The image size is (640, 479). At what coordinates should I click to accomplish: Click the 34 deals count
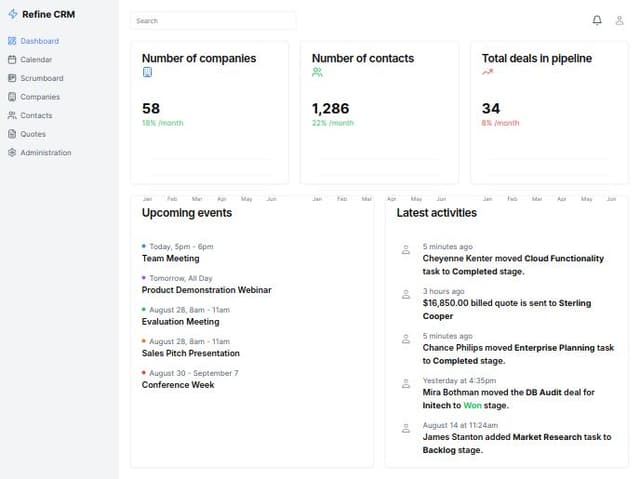tap(491, 109)
